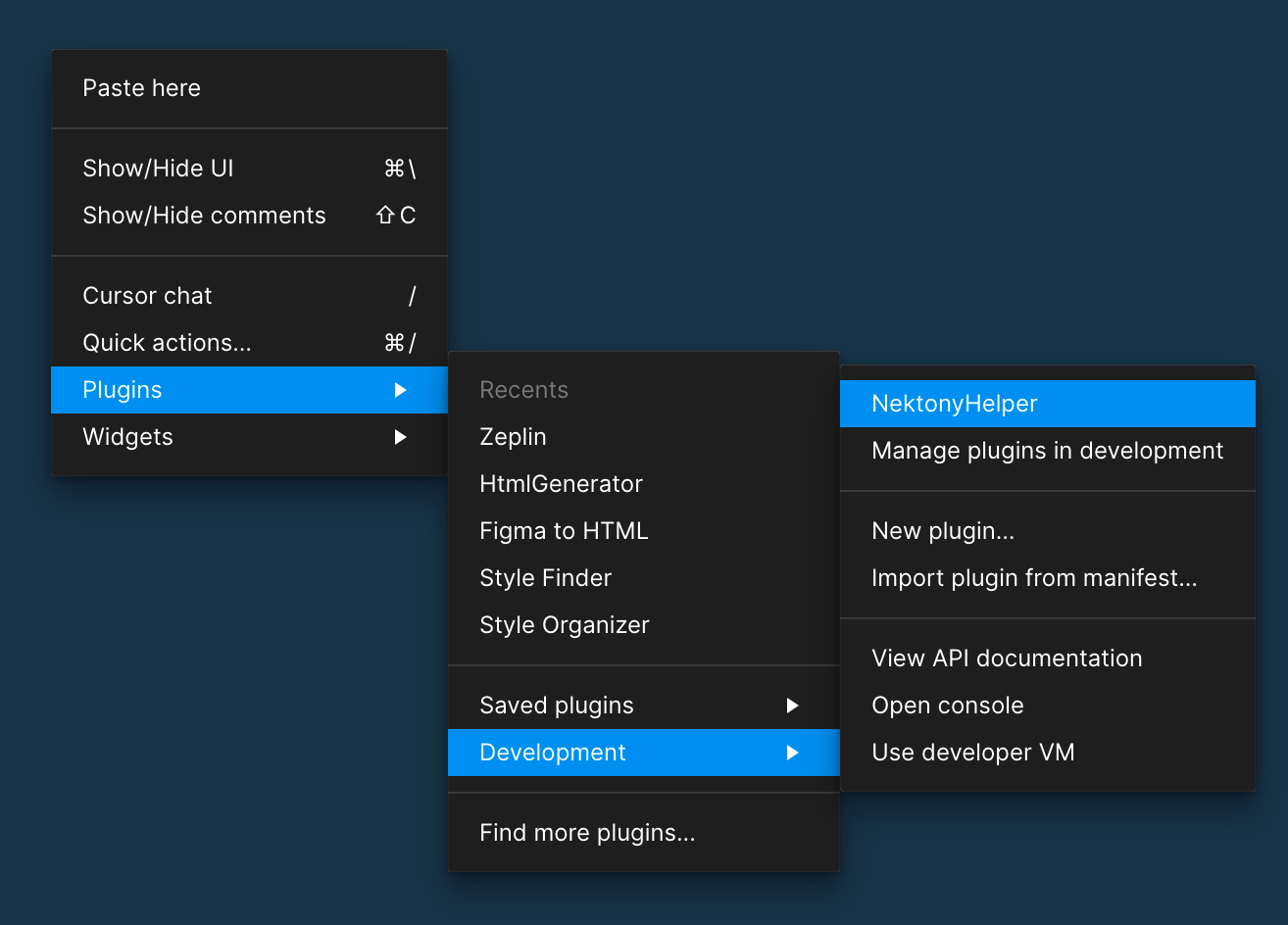The width and height of the screenshot is (1288, 925).
Task: Start the Style Organizer plugin
Action: (x=564, y=625)
